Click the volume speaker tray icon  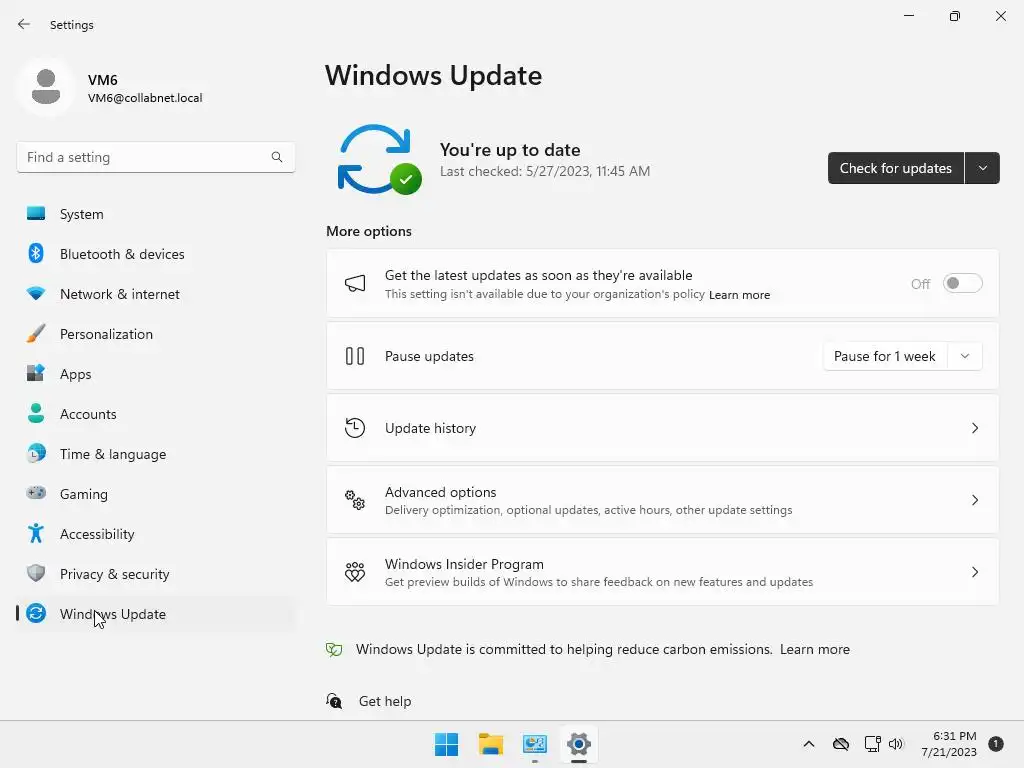coord(896,744)
